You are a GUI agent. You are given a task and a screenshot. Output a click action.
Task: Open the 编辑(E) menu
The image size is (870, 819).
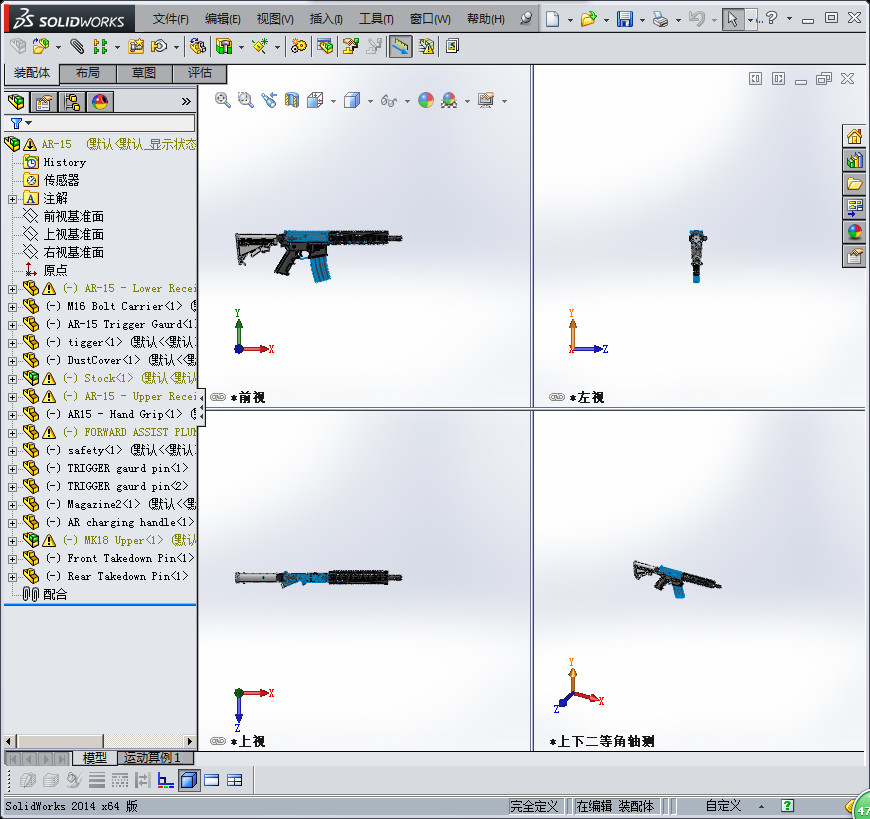click(222, 19)
